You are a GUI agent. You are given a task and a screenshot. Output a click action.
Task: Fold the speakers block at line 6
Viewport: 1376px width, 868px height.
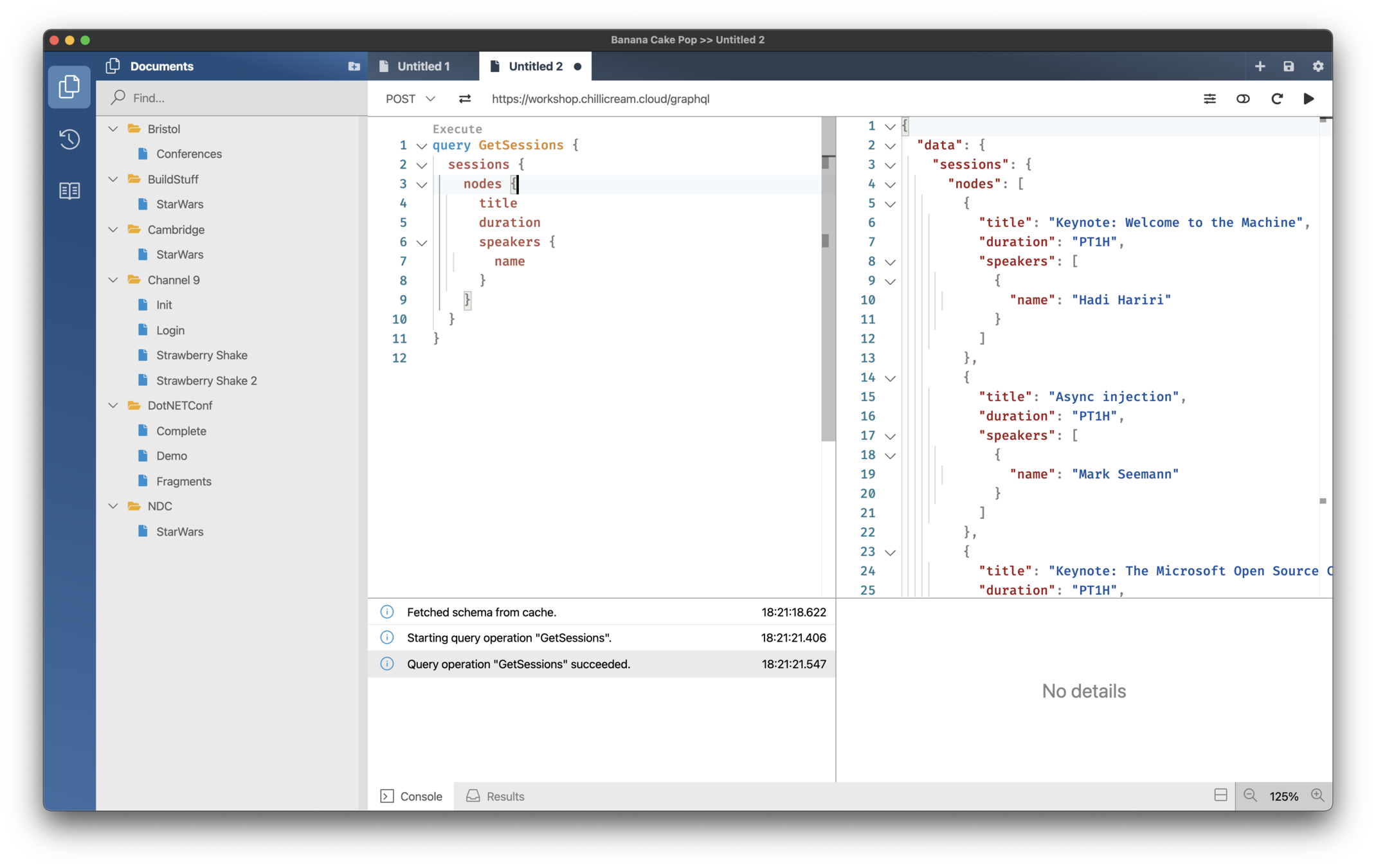[422, 242]
